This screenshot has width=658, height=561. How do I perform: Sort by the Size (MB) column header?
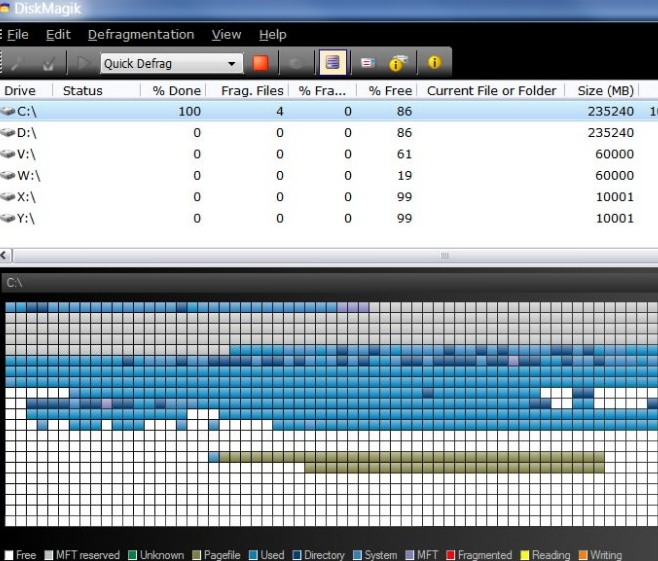pyautogui.click(x=602, y=91)
